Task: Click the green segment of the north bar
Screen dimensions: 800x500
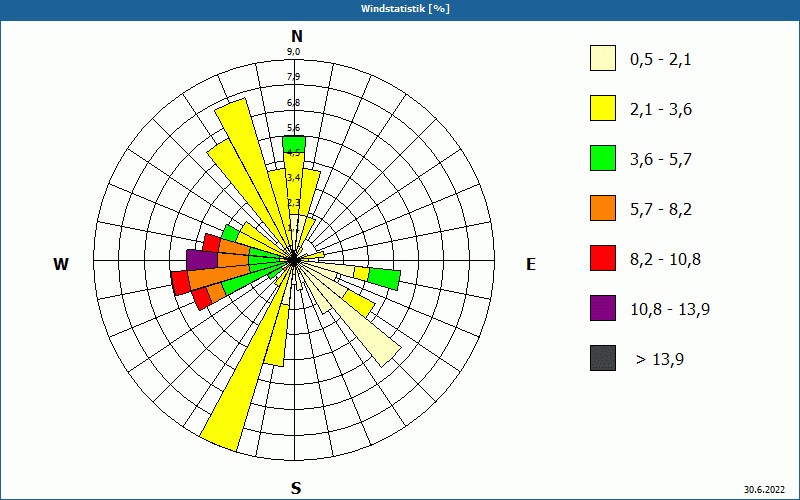Action: [x=294, y=144]
